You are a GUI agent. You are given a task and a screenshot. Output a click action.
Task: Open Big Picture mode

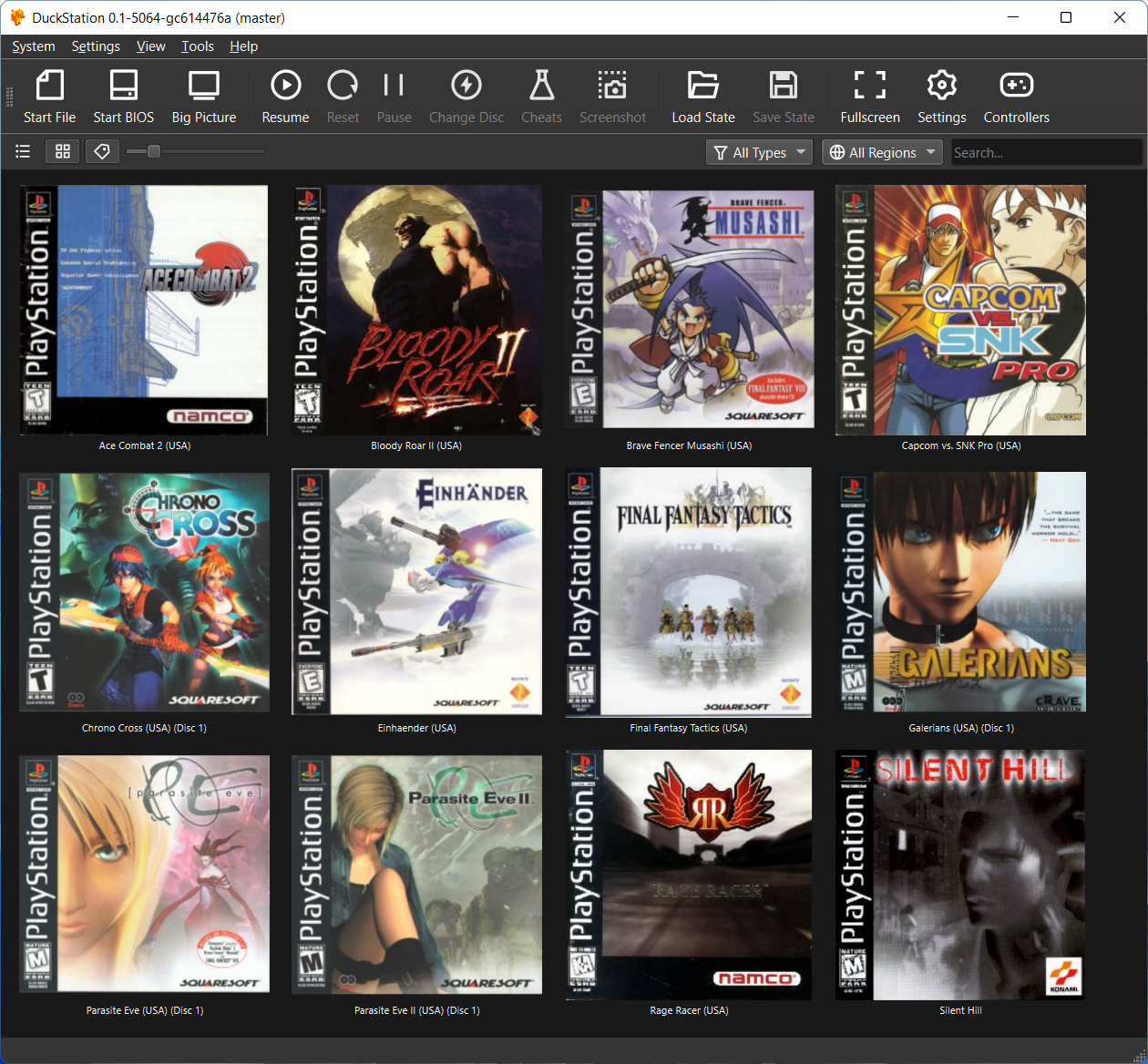[203, 86]
